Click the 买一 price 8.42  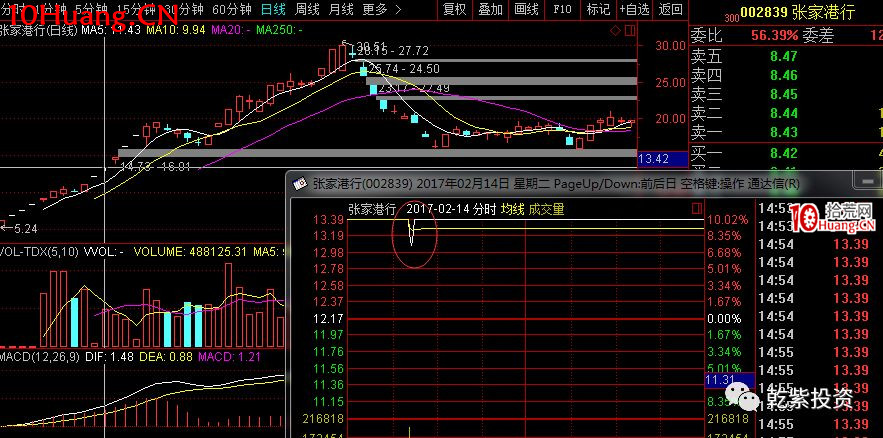coord(783,154)
